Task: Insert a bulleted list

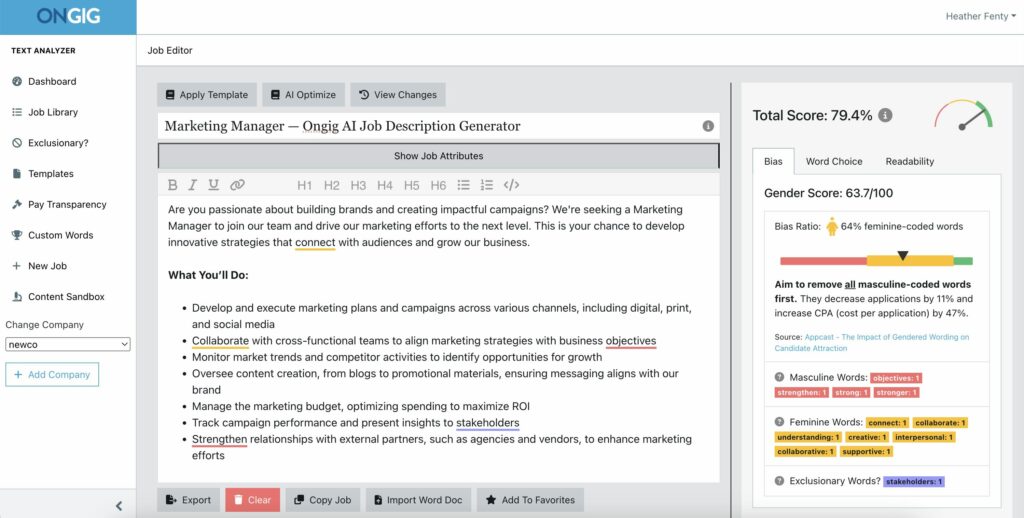Action: tap(464, 185)
